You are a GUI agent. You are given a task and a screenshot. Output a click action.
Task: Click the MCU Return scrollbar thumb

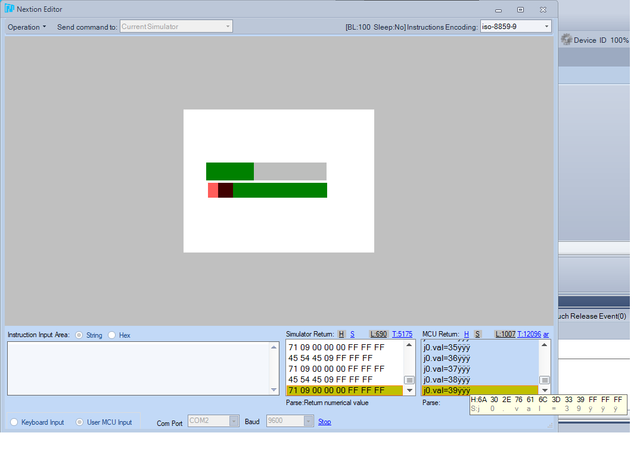click(544, 380)
